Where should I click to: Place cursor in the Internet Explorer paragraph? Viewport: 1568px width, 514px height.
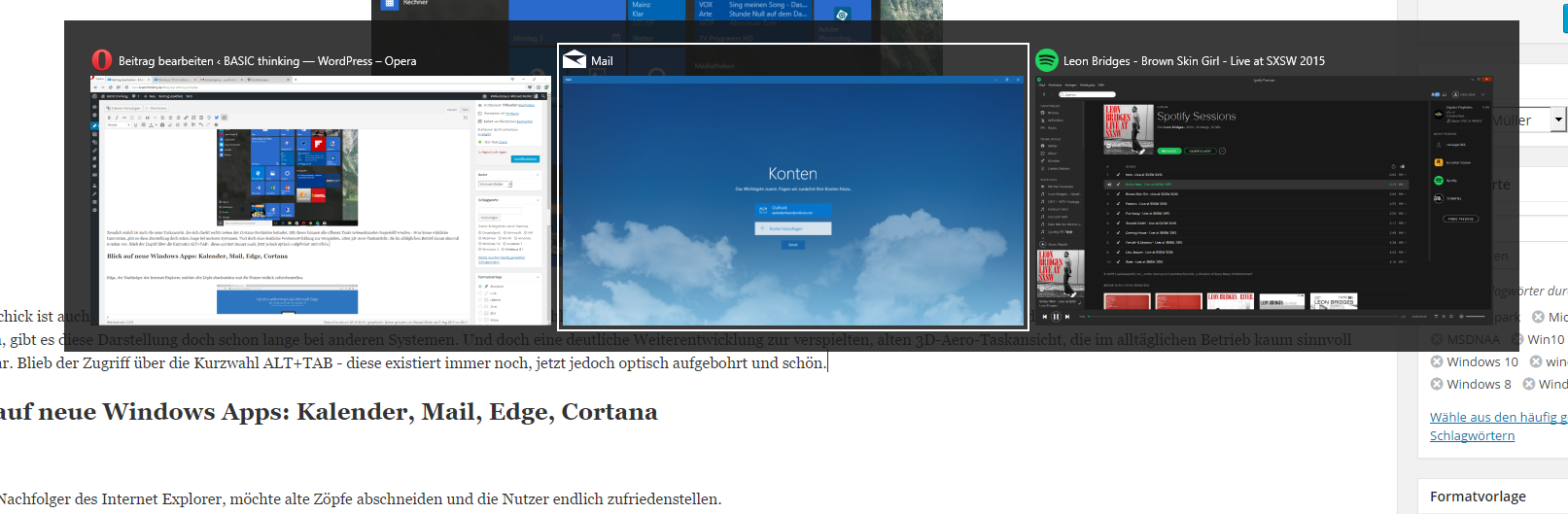click(360, 499)
